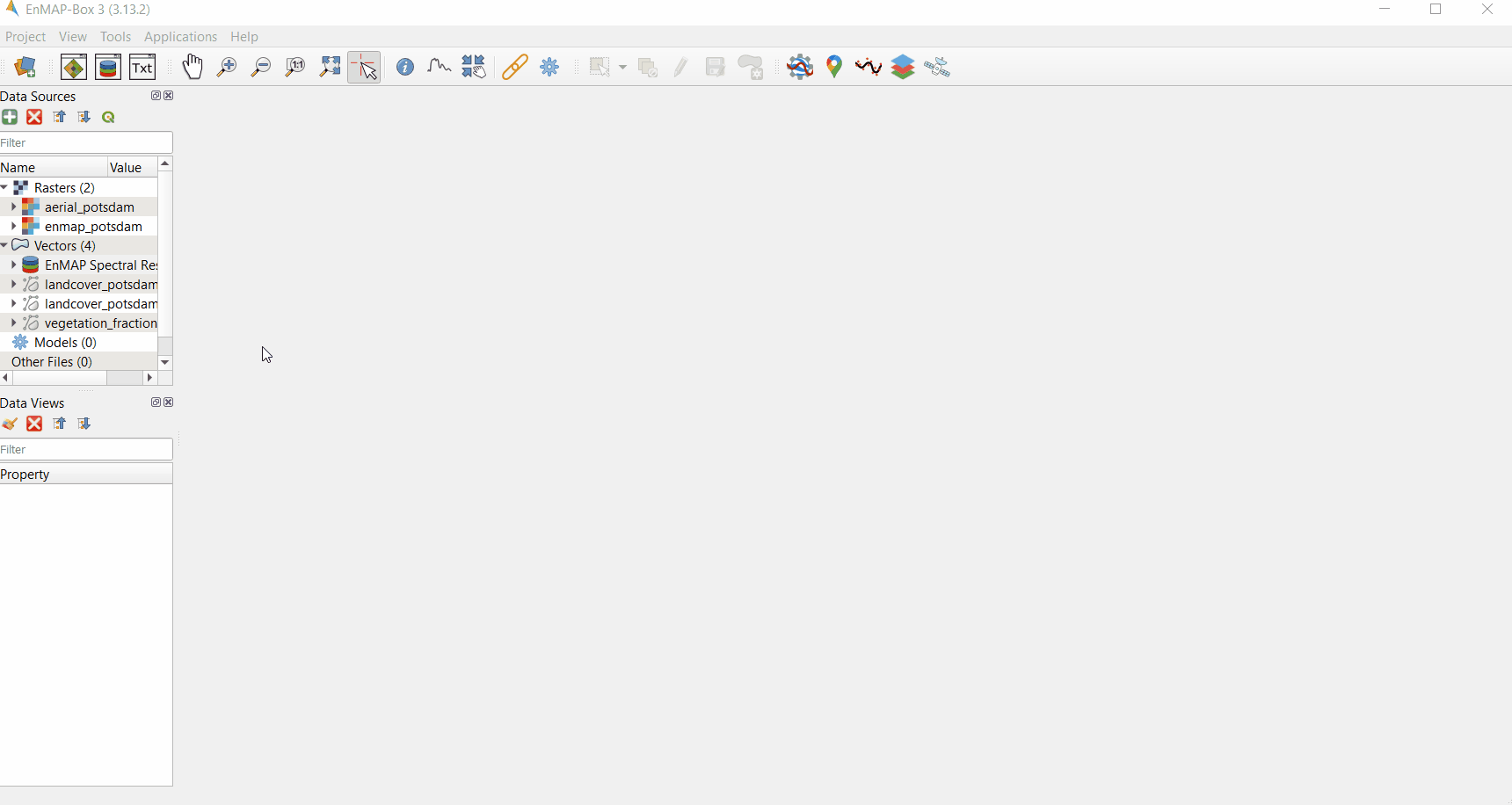Remove selected data source with red X
Image resolution: width=1512 pixels, height=805 pixels.
[34, 117]
